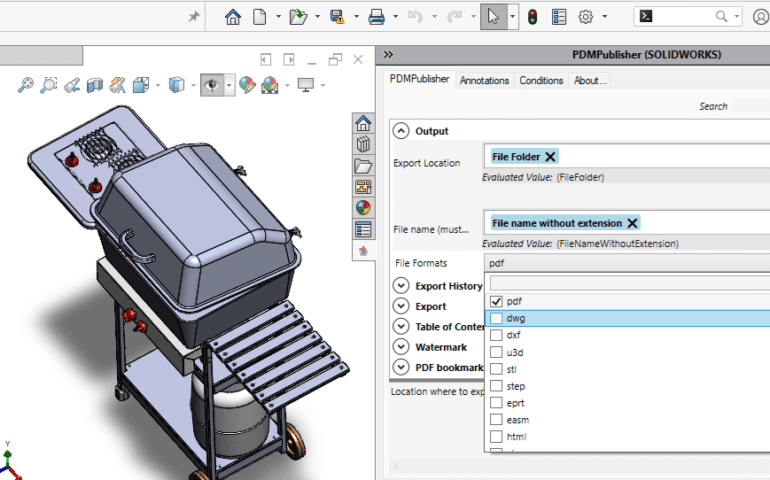Open Hide/Show Items dropdown arrow
The image size is (770, 480).
[x=229, y=85]
